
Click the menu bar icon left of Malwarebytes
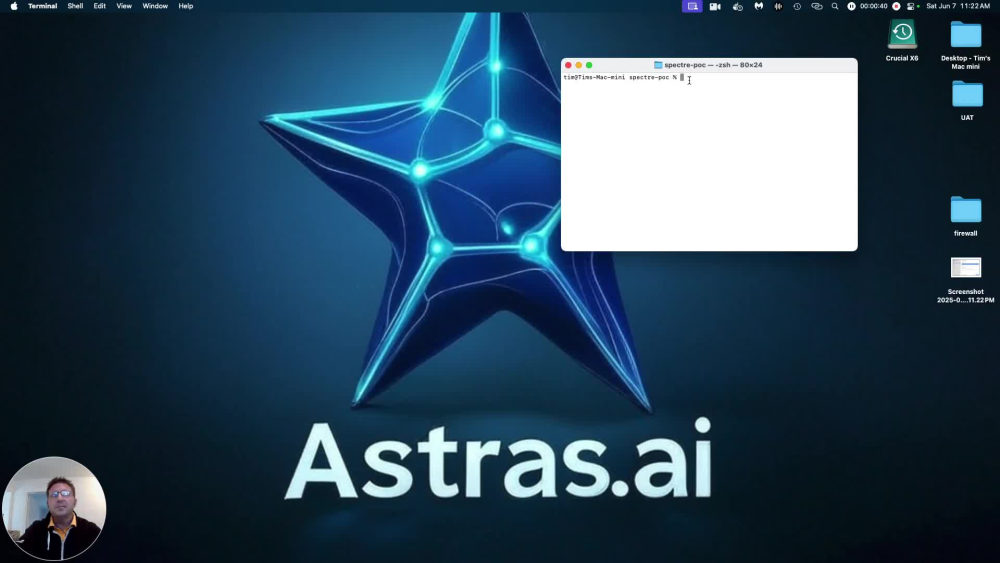[738, 6]
